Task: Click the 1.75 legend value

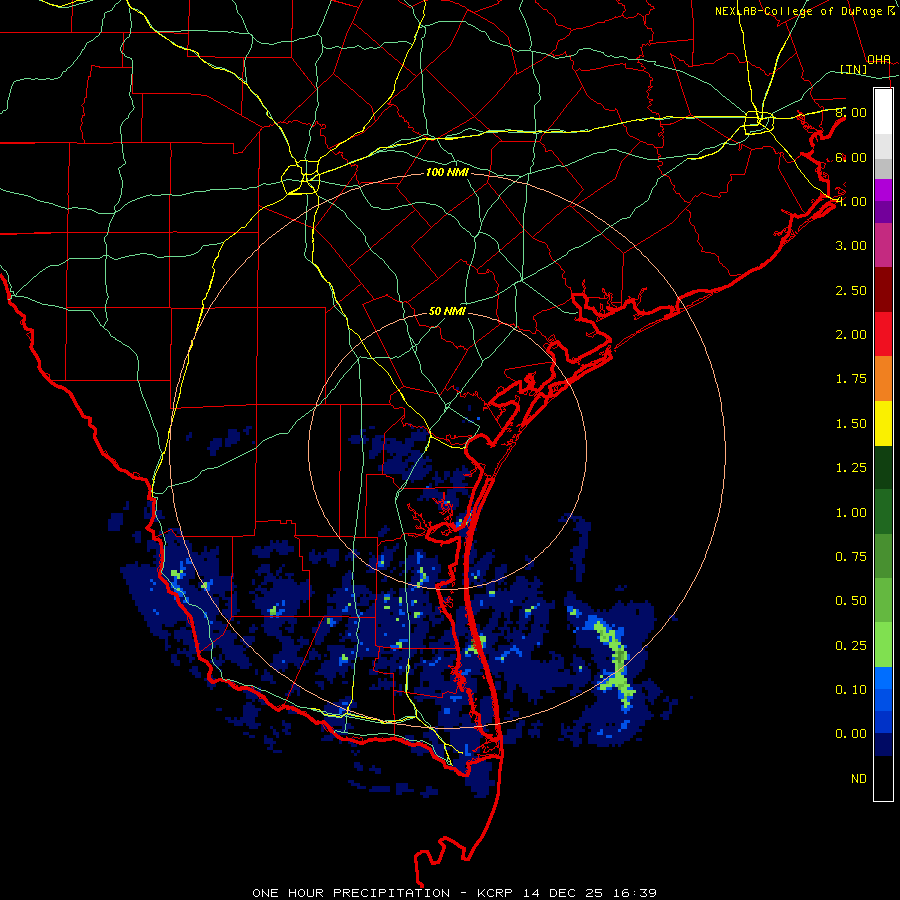Action: pyautogui.click(x=851, y=379)
